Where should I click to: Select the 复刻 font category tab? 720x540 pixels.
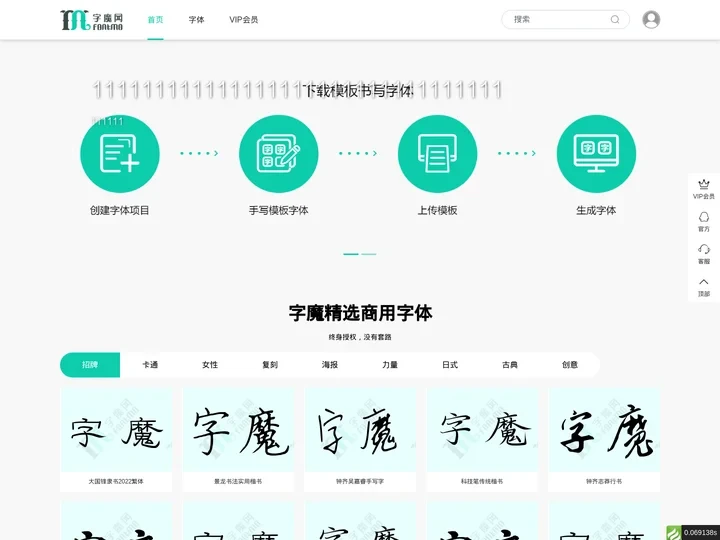pyautogui.click(x=270, y=365)
